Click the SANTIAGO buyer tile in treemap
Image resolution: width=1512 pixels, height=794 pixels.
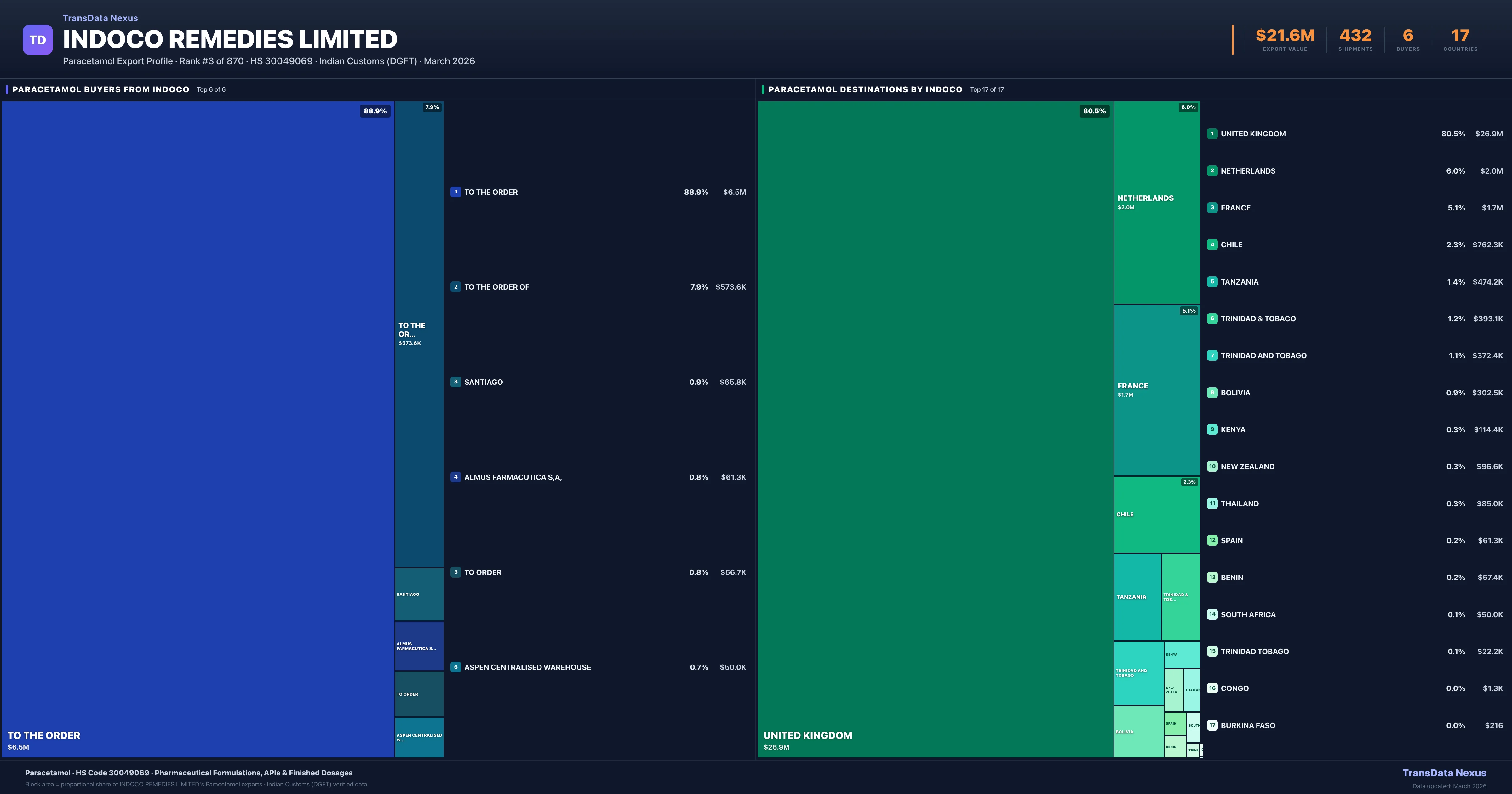click(x=419, y=594)
